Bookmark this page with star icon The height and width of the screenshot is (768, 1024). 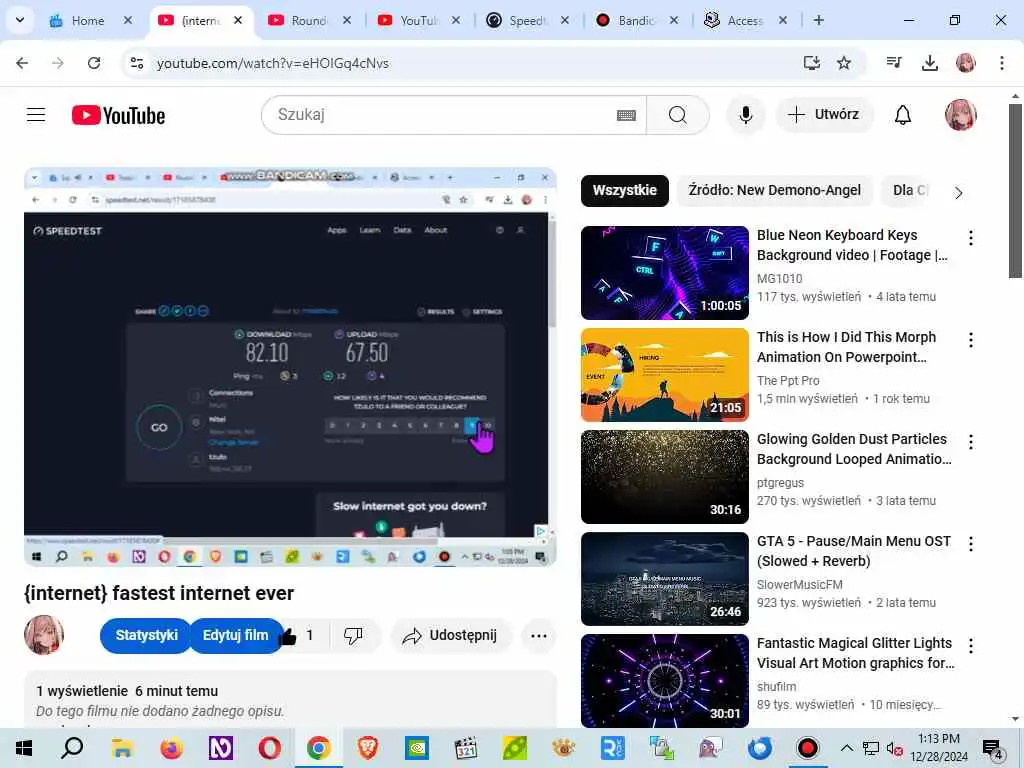click(844, 63)
